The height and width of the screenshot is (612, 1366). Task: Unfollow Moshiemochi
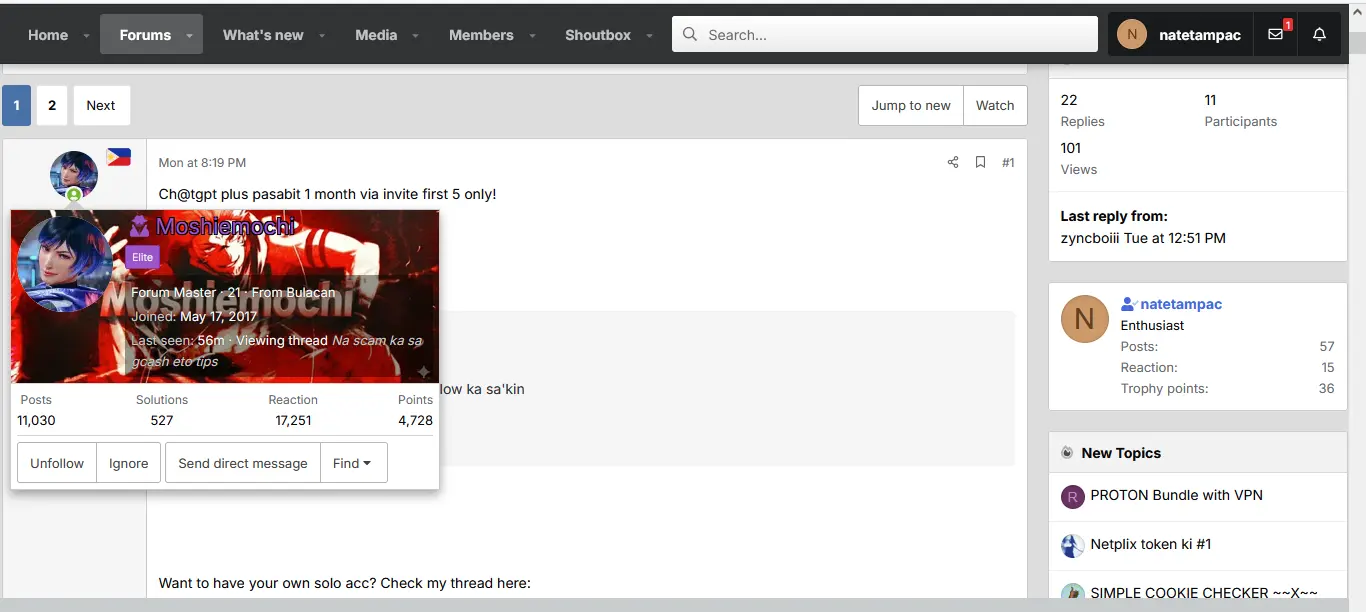pos(57,463)
